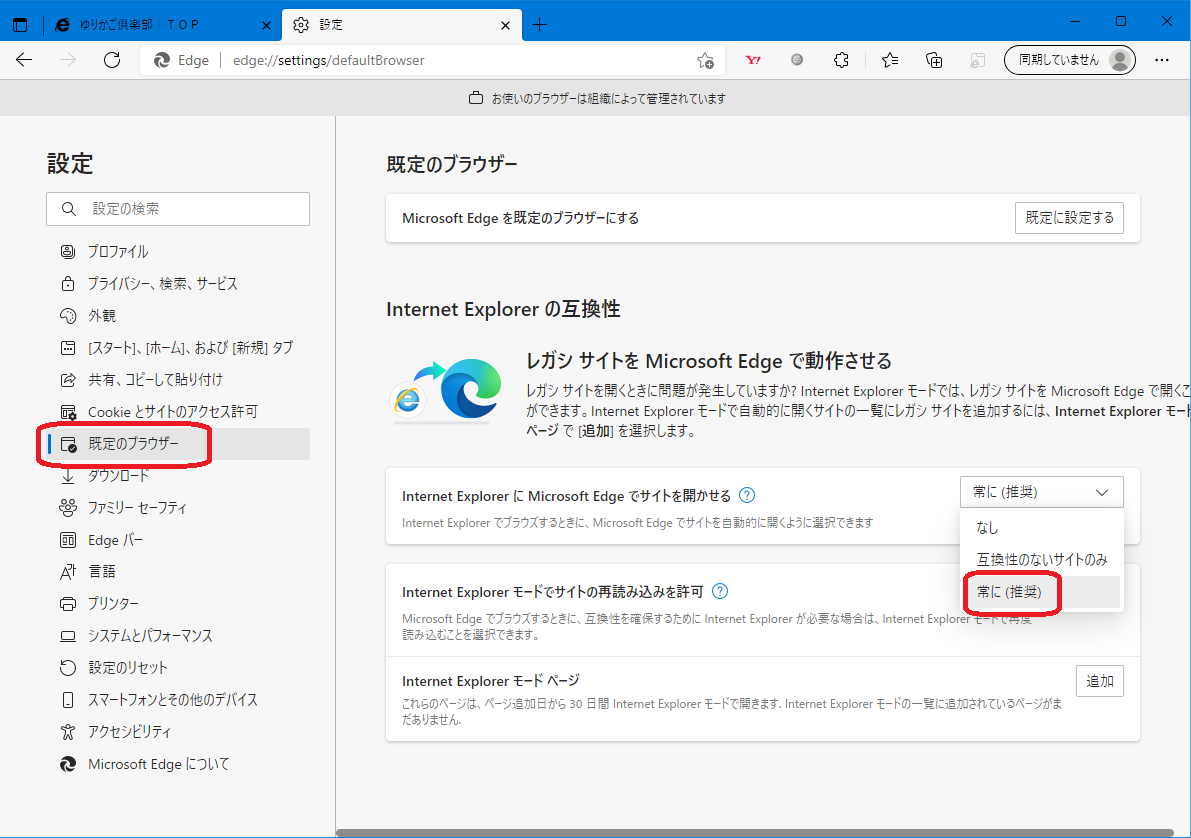
Task: Open 共有、コピーして貼り付け settings
Action: pyautogui.click(x=178, y=379)
